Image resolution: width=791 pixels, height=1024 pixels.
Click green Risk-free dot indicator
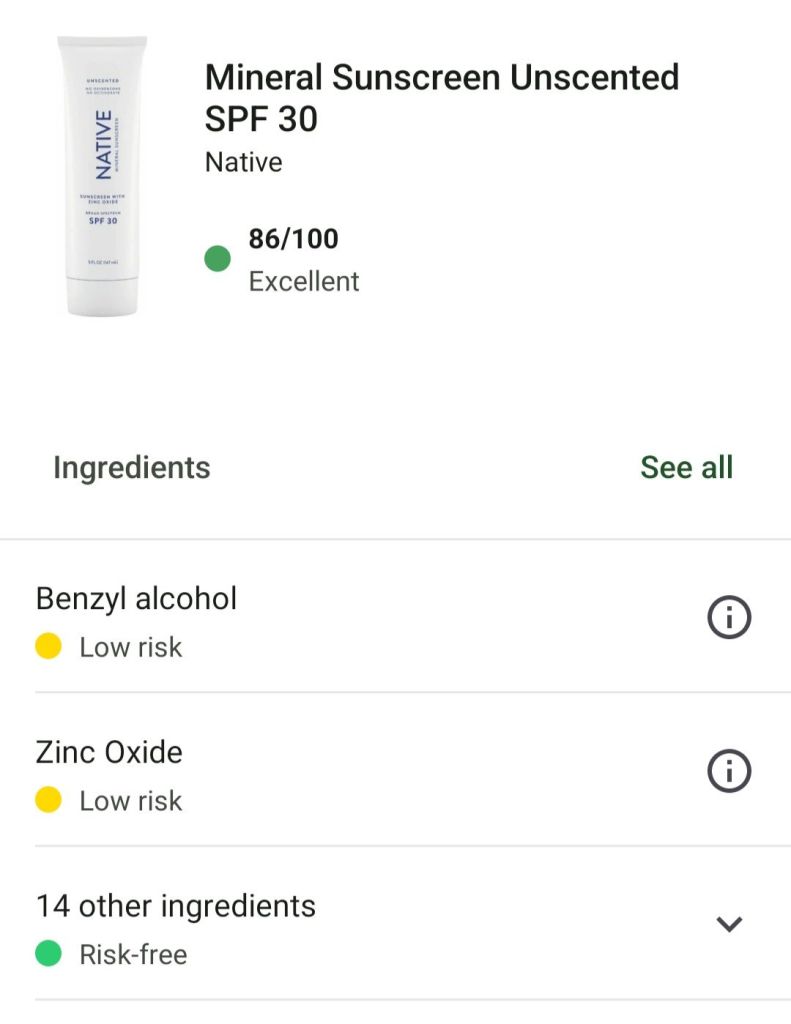tap(48, 954)
